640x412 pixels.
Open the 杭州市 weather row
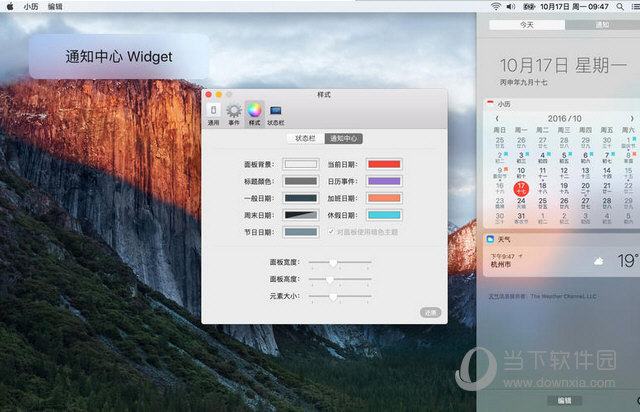pos(562,261)
